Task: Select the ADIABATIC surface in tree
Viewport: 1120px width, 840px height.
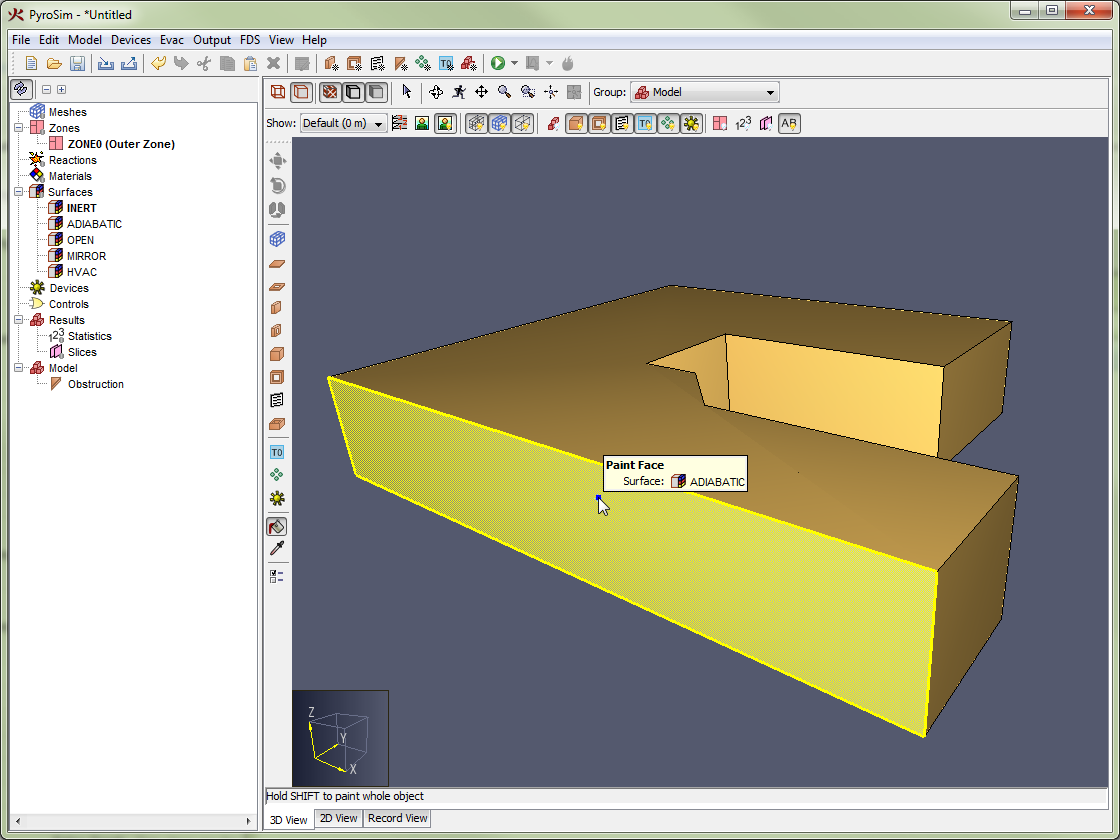Action: (94, 224)
